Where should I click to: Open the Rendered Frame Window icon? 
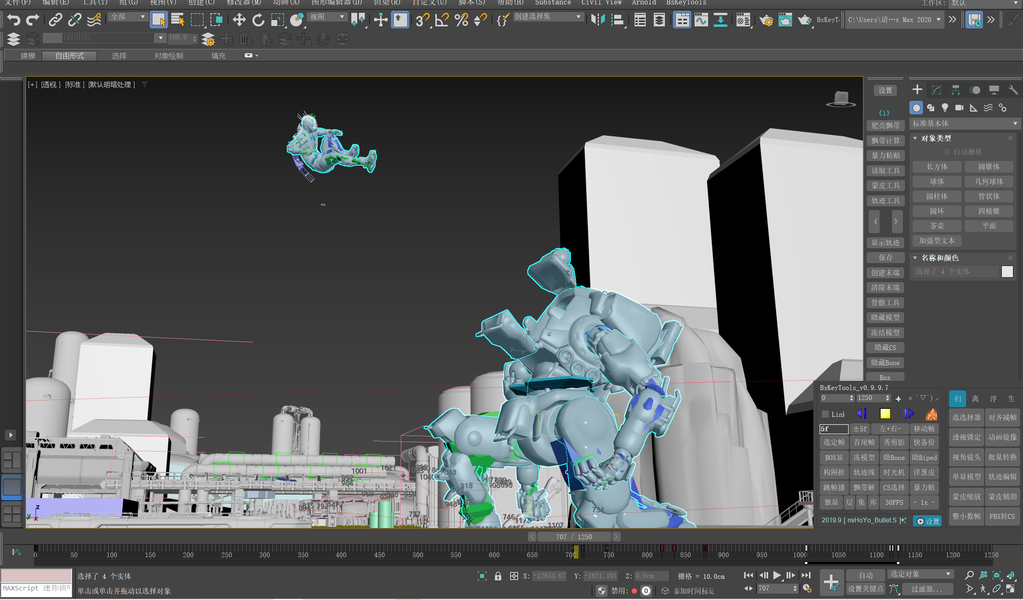[786, 20]
